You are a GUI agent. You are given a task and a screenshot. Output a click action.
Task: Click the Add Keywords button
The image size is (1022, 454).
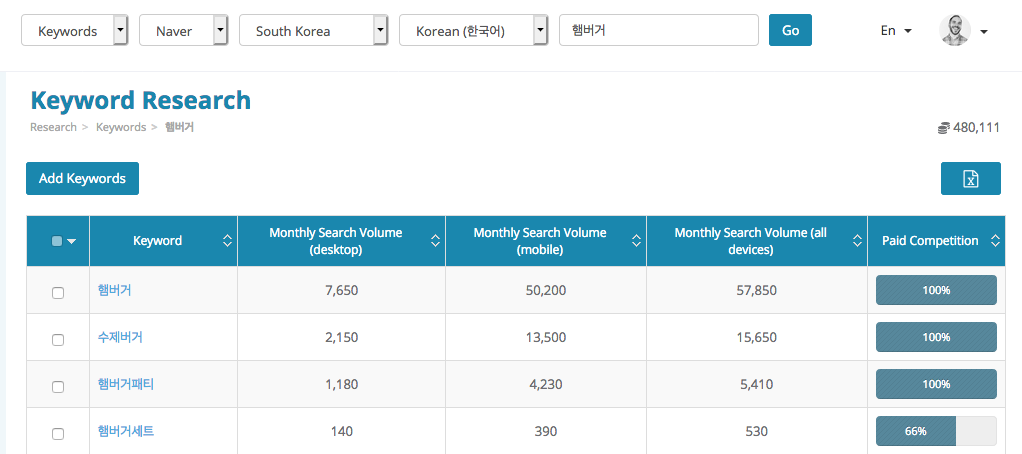point(82,178)
